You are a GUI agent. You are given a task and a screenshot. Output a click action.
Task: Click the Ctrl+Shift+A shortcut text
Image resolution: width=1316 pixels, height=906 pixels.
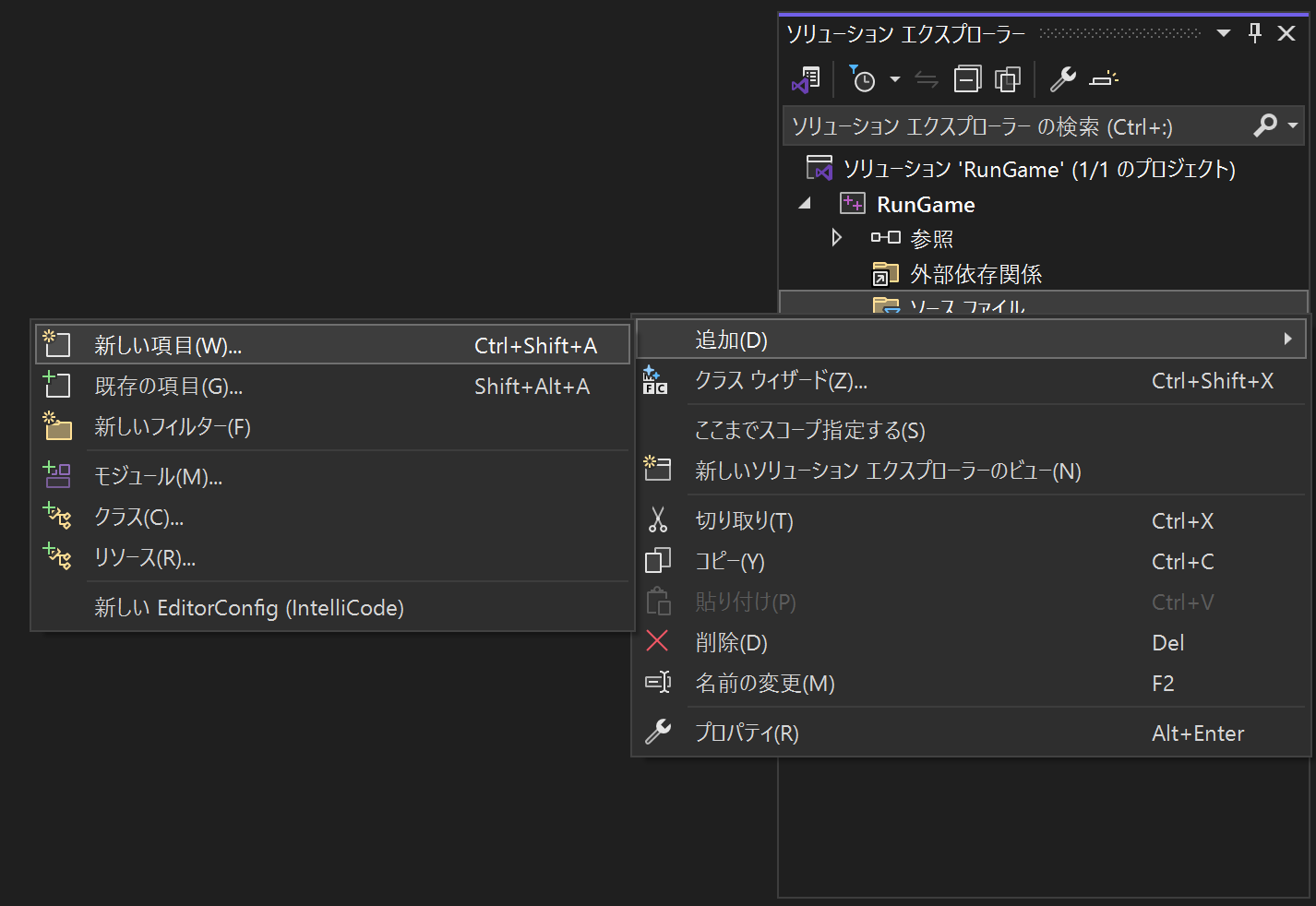pos(535,346)
